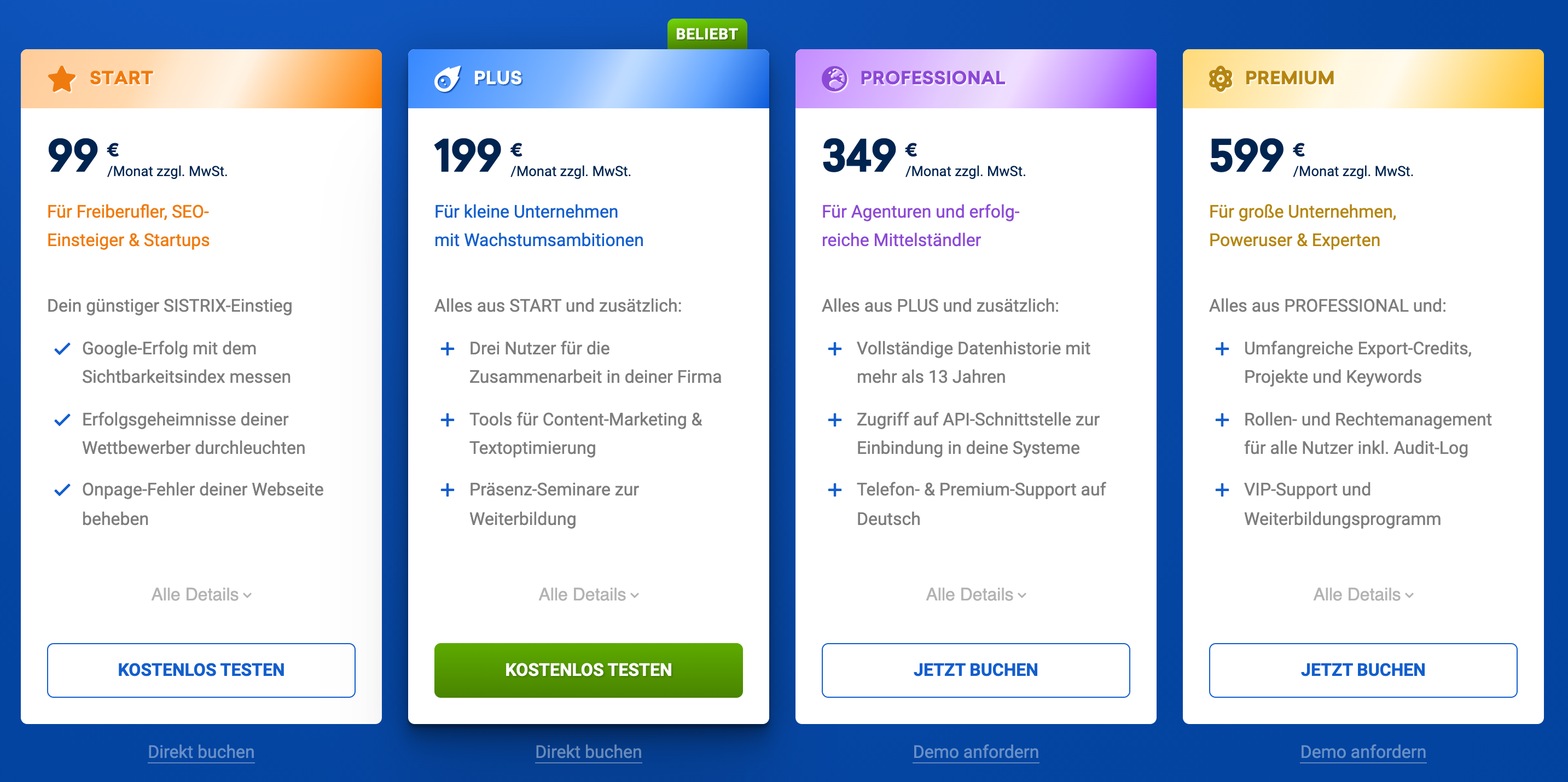Click the atom icon on PREMIUM plan
The width and height of the screenshot is (1568, 782).
click(1221, 79)
